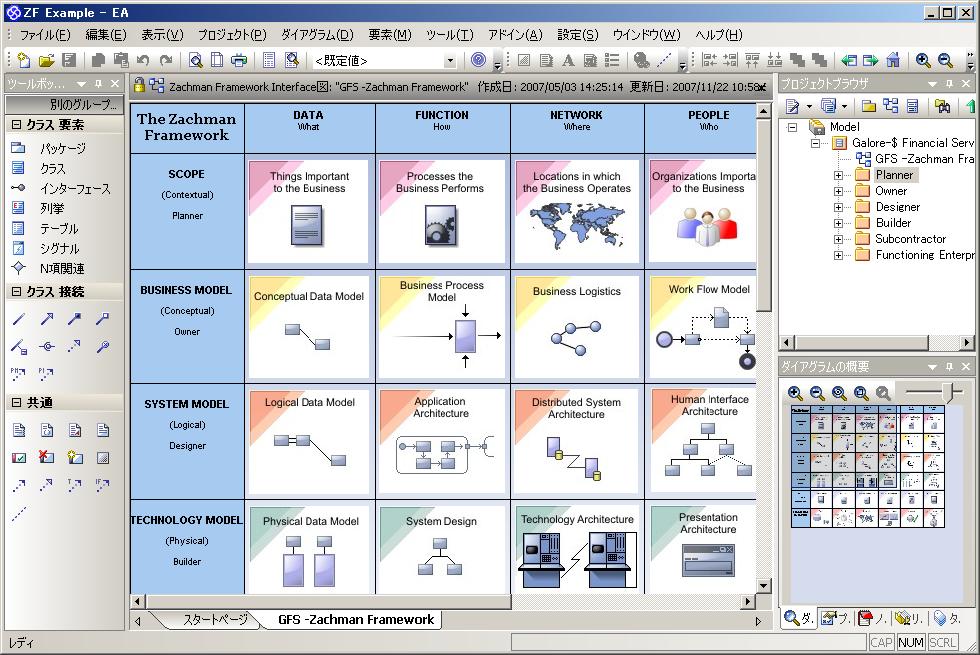Image resolution: width=980 pixels, height=655 pixels.
Task: Click binoculars search icon in project browser
Action: pos(942,106)
